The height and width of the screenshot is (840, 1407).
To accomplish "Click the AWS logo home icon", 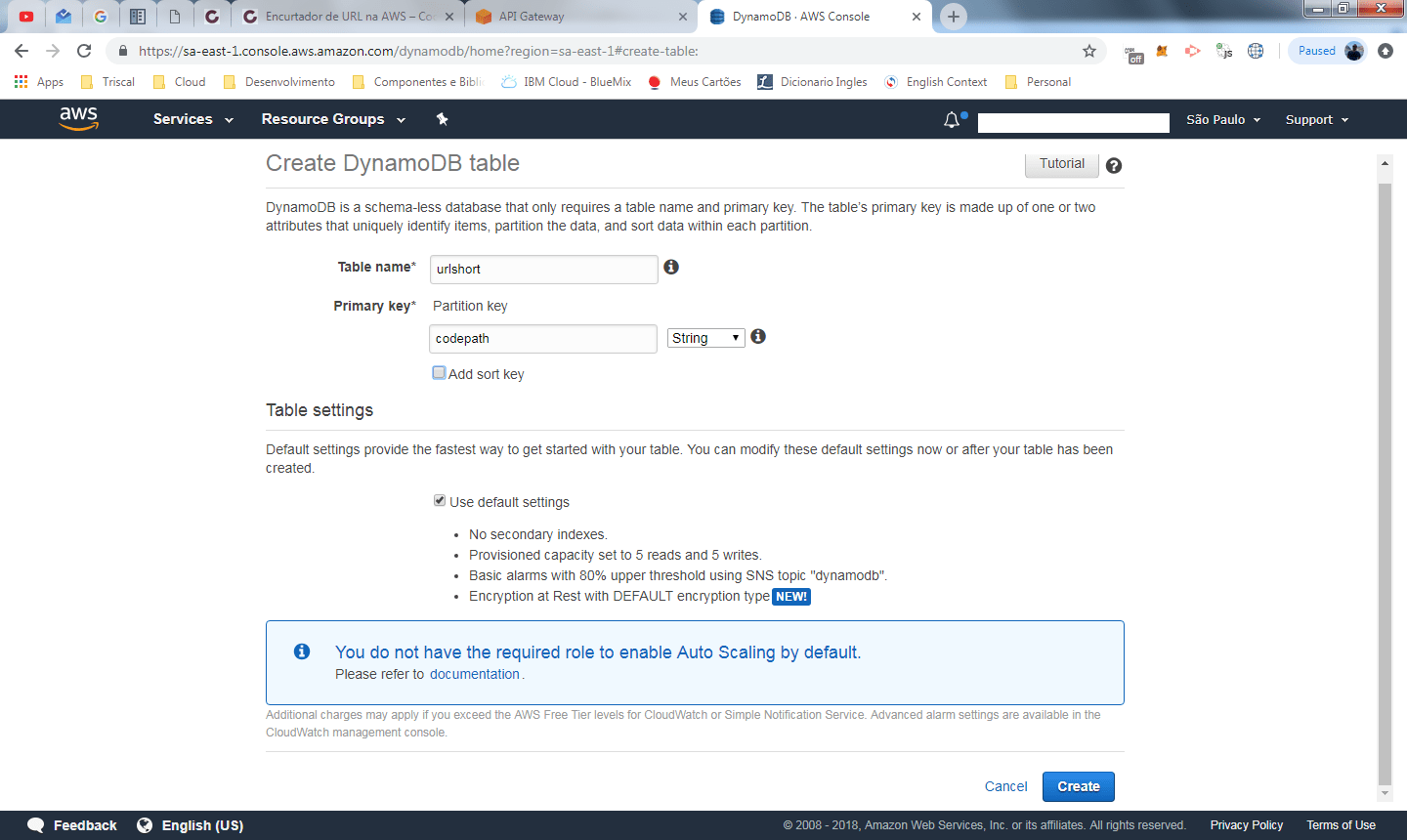I will [x=79, y=118].
